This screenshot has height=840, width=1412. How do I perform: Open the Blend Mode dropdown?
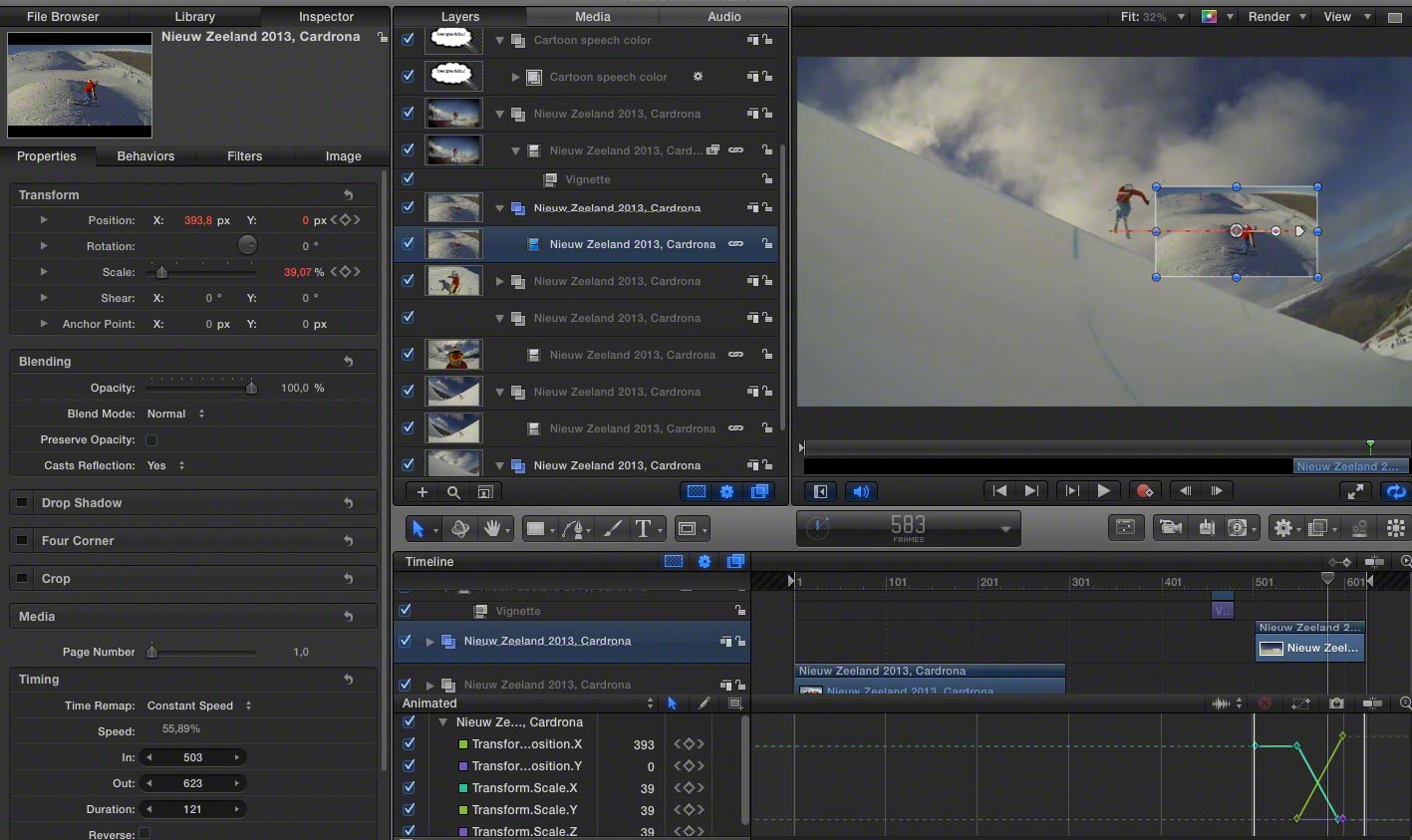(176, 414)
